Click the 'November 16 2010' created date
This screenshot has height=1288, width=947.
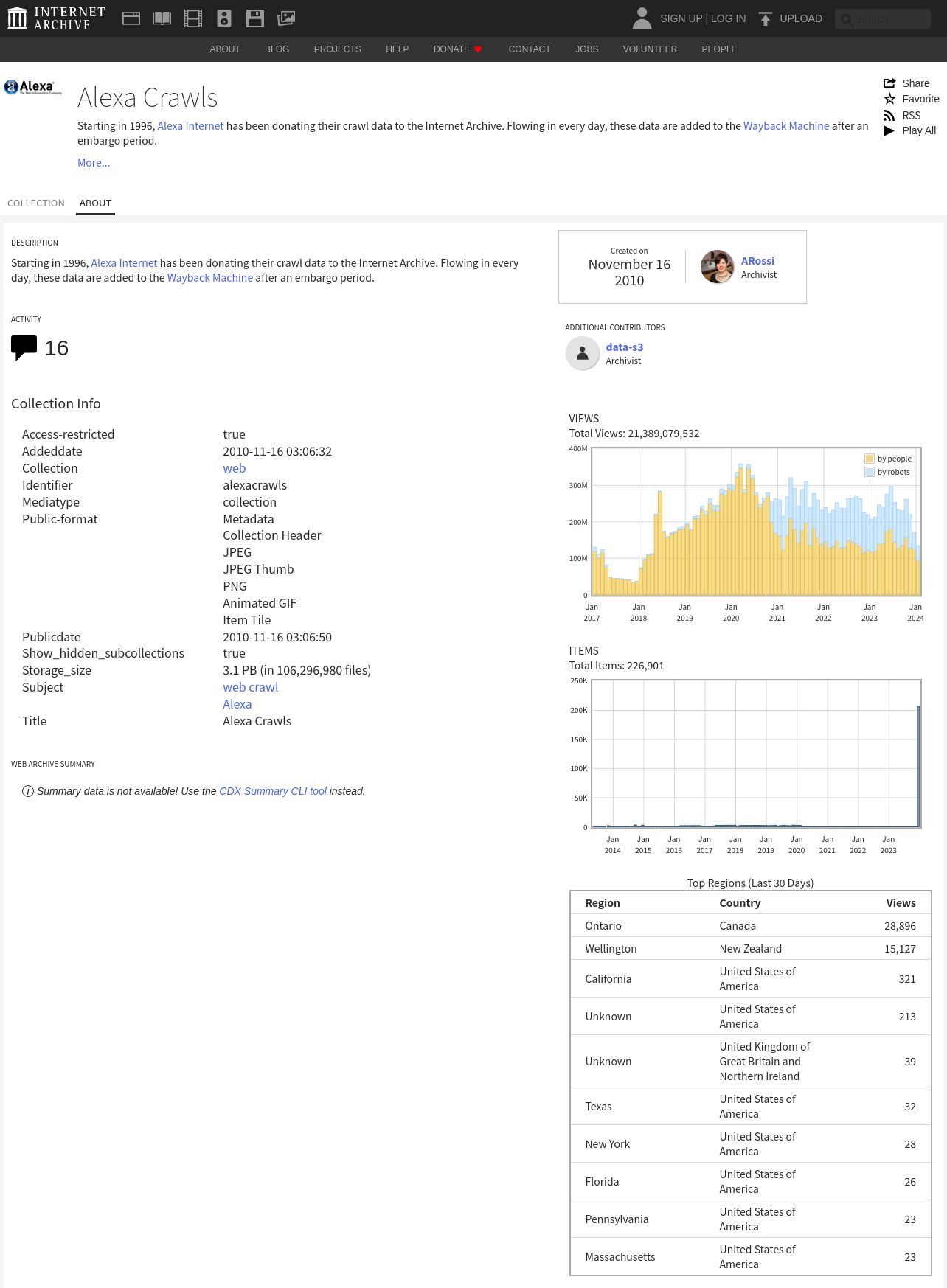coord(629,273)
